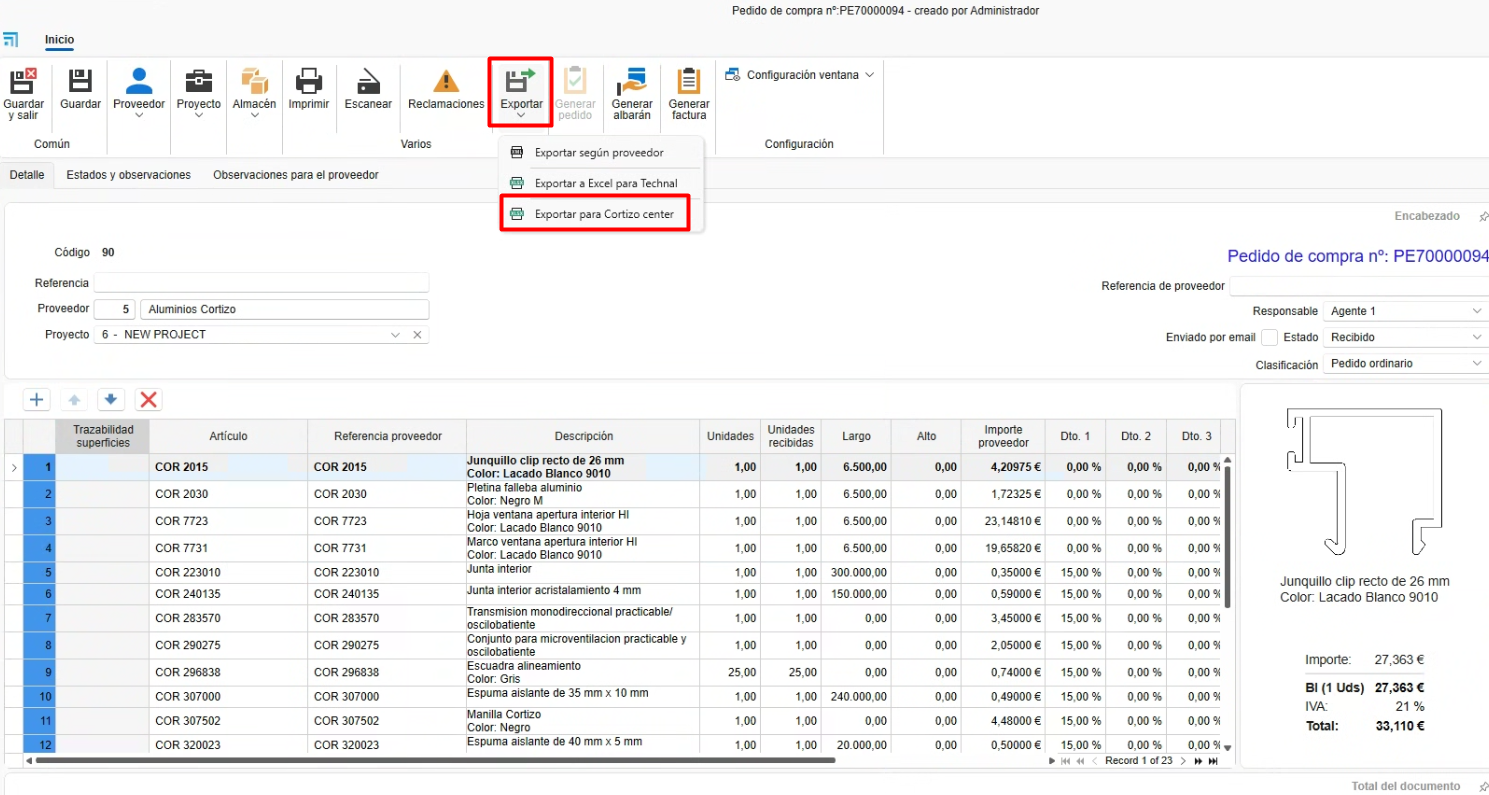Image resolution: width=1489 pixels, height=795 pixels.
Task: Click the Imprimir printer icon
Action: [309, 81]
